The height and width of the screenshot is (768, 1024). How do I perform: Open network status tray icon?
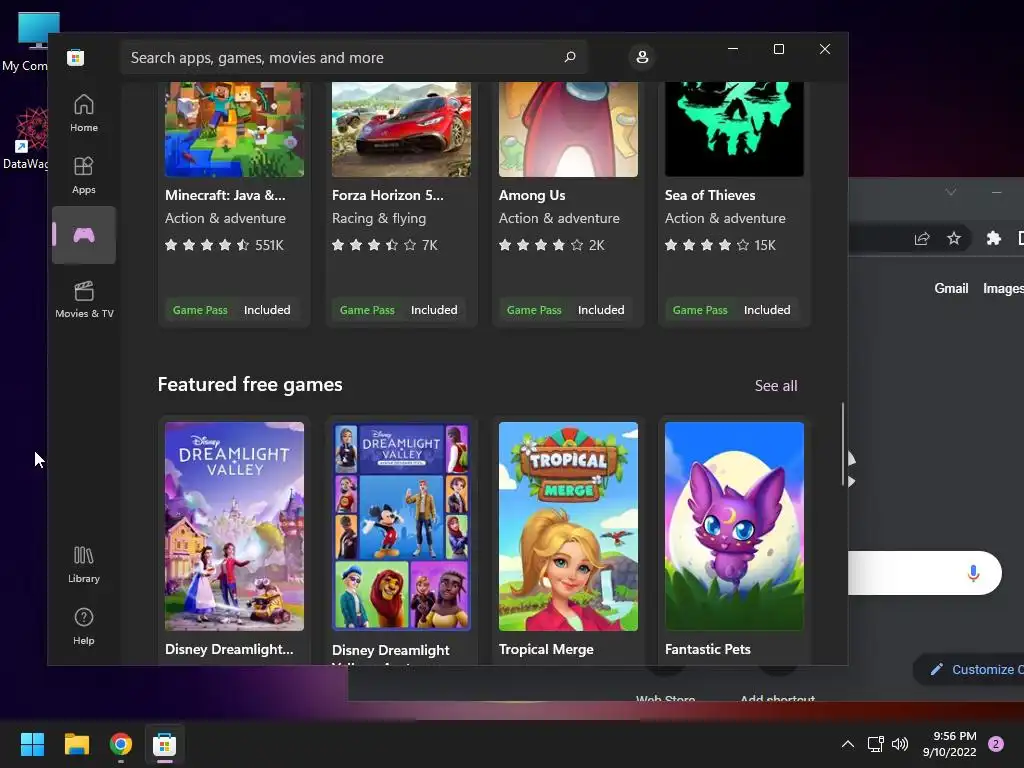[876, 744]
